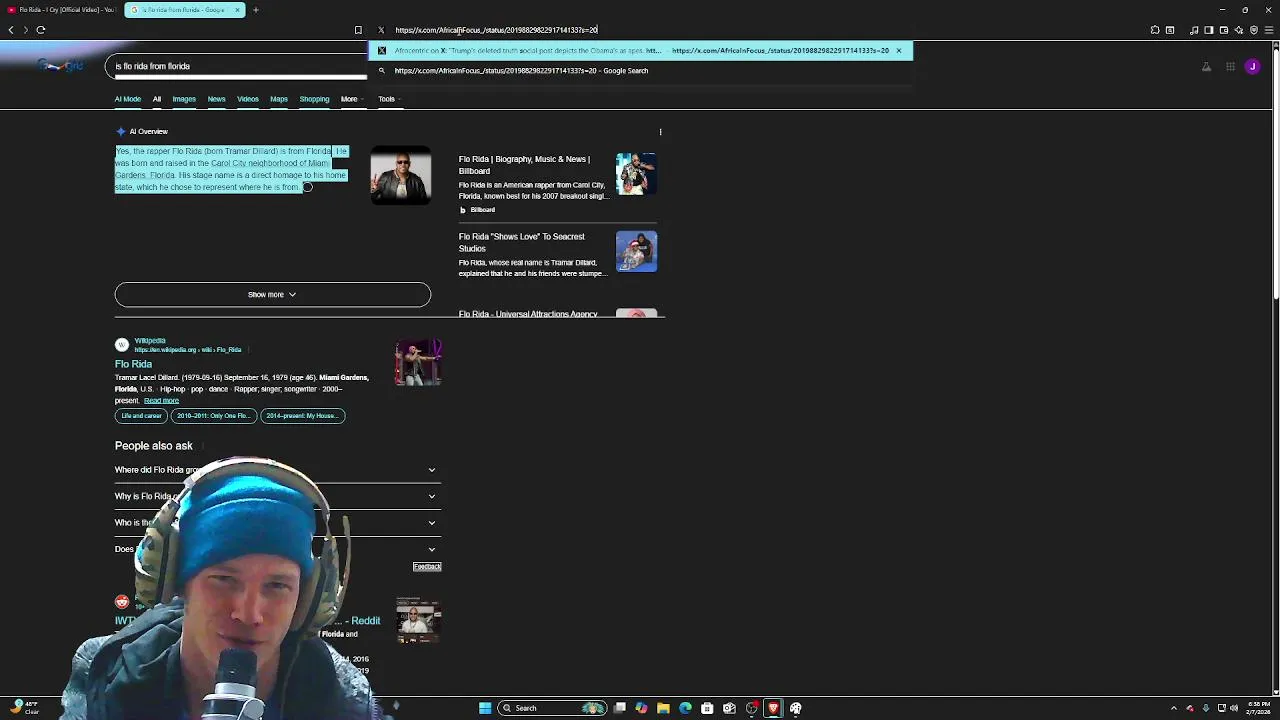Open the Leo AI sparkle icon
This screenshot has height=720, width=1280.
tap(1239, 30)
